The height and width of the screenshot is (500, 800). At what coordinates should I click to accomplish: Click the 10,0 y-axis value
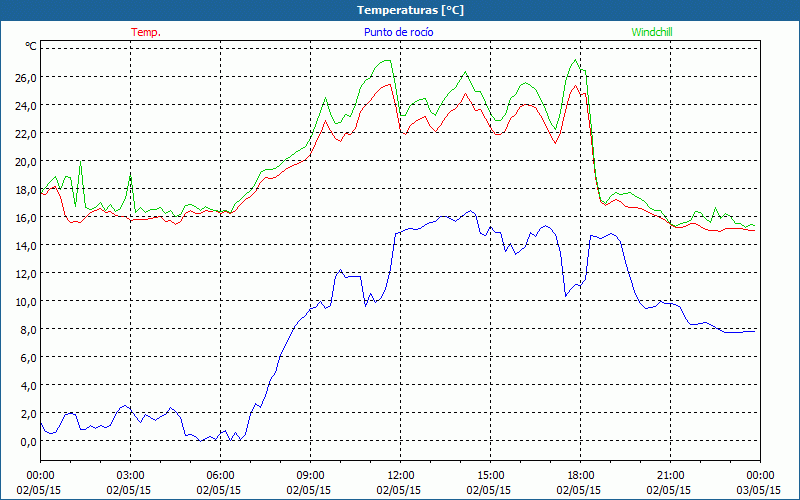coord(26,302)
